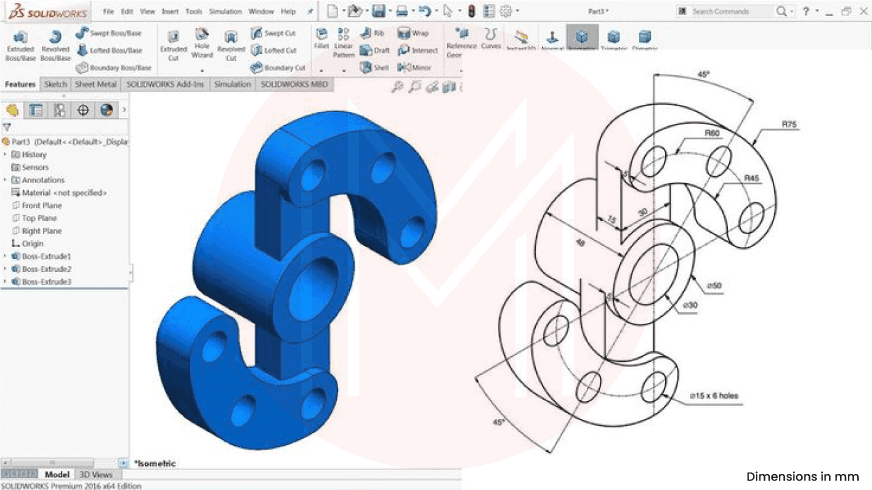Select the Shell feature icon

click(374, 67)
